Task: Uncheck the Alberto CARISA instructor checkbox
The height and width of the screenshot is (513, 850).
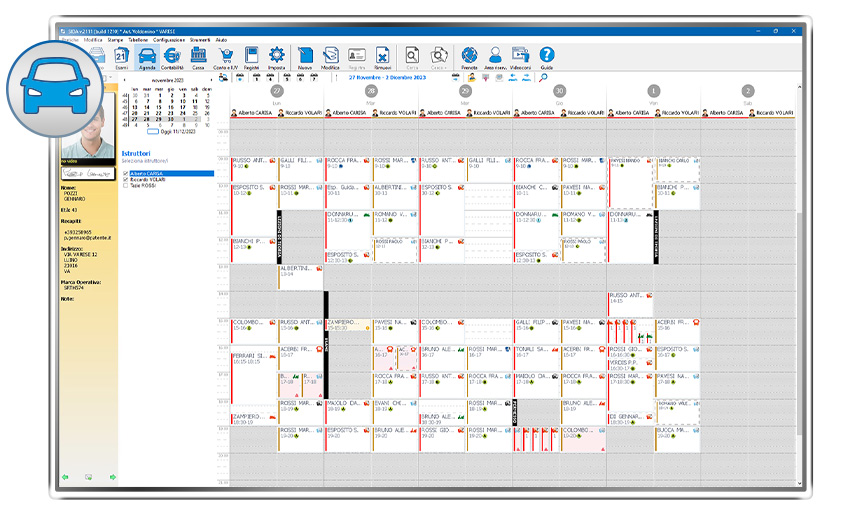Action: (125, 173)
